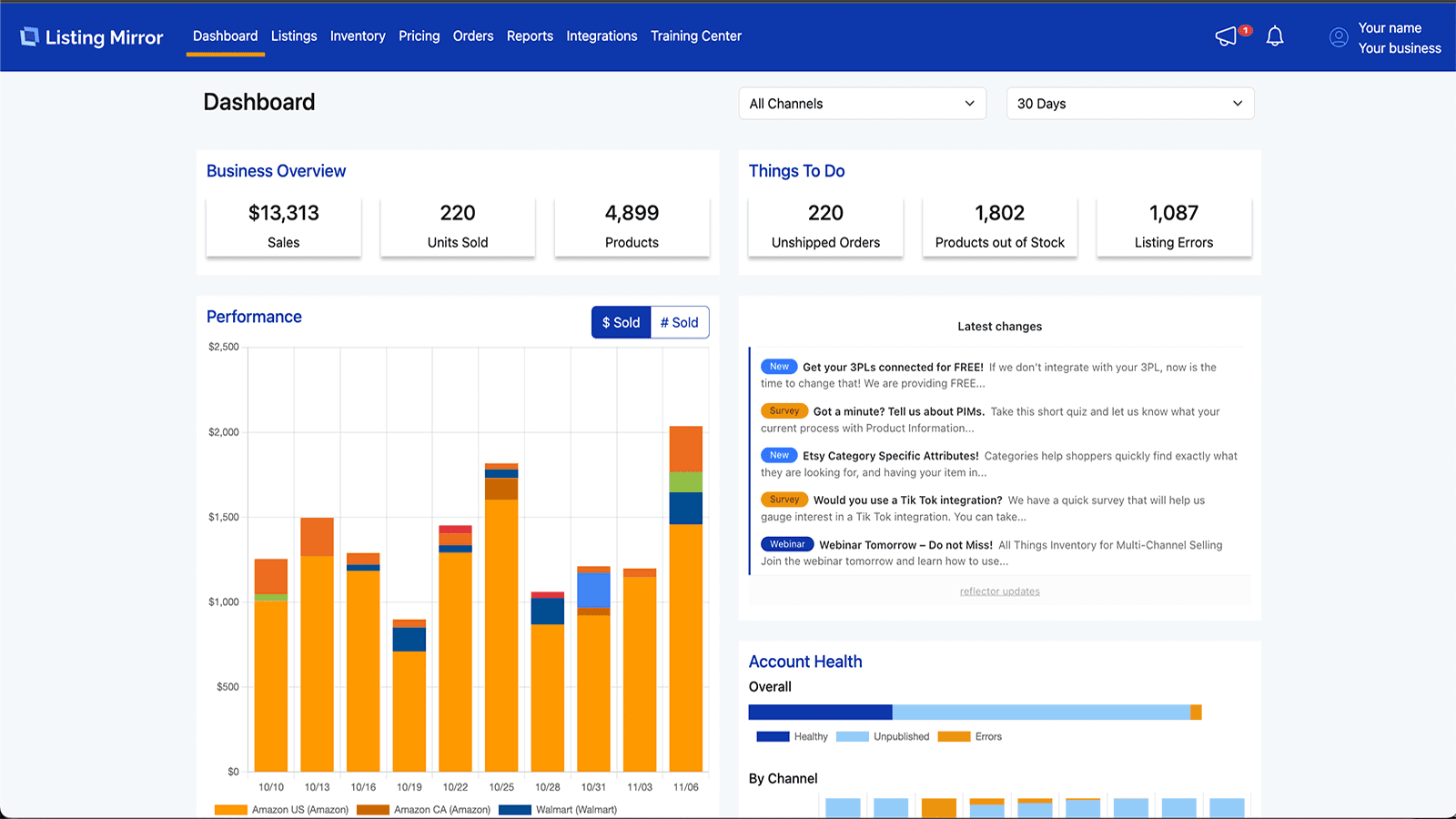Click the Survey badge on the TikTok question

(x=784, y=499)
